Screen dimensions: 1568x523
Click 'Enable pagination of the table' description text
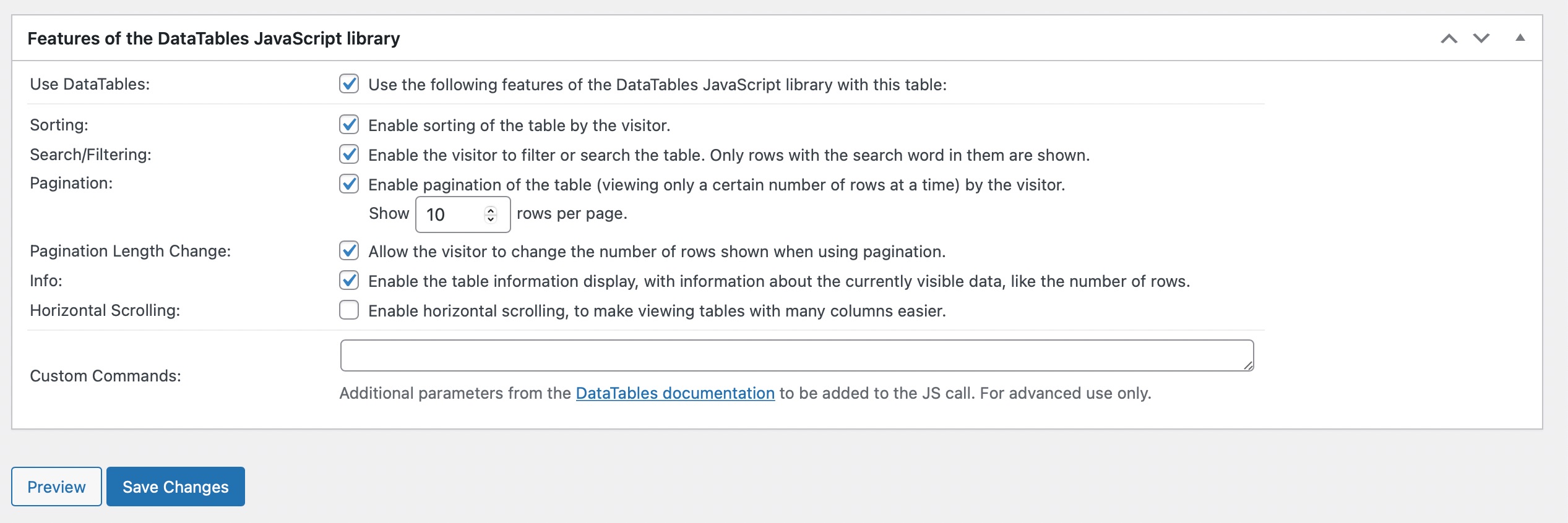point(717,185)
